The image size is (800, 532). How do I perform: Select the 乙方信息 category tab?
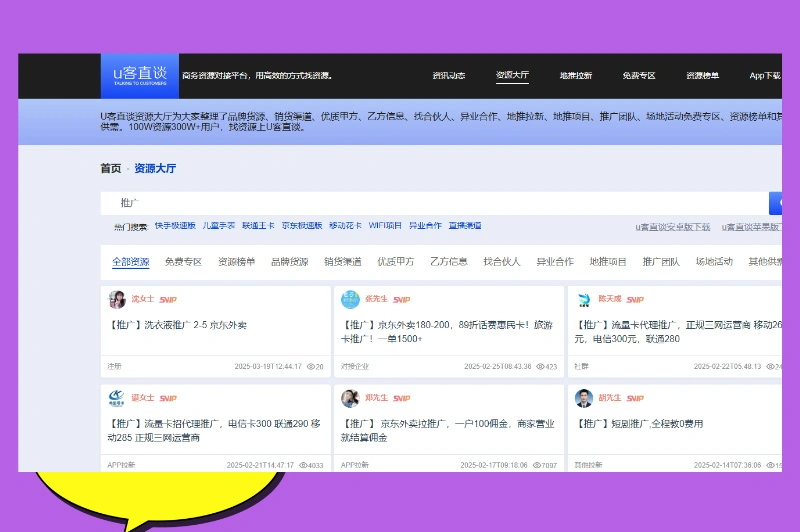tap(449, 262)
